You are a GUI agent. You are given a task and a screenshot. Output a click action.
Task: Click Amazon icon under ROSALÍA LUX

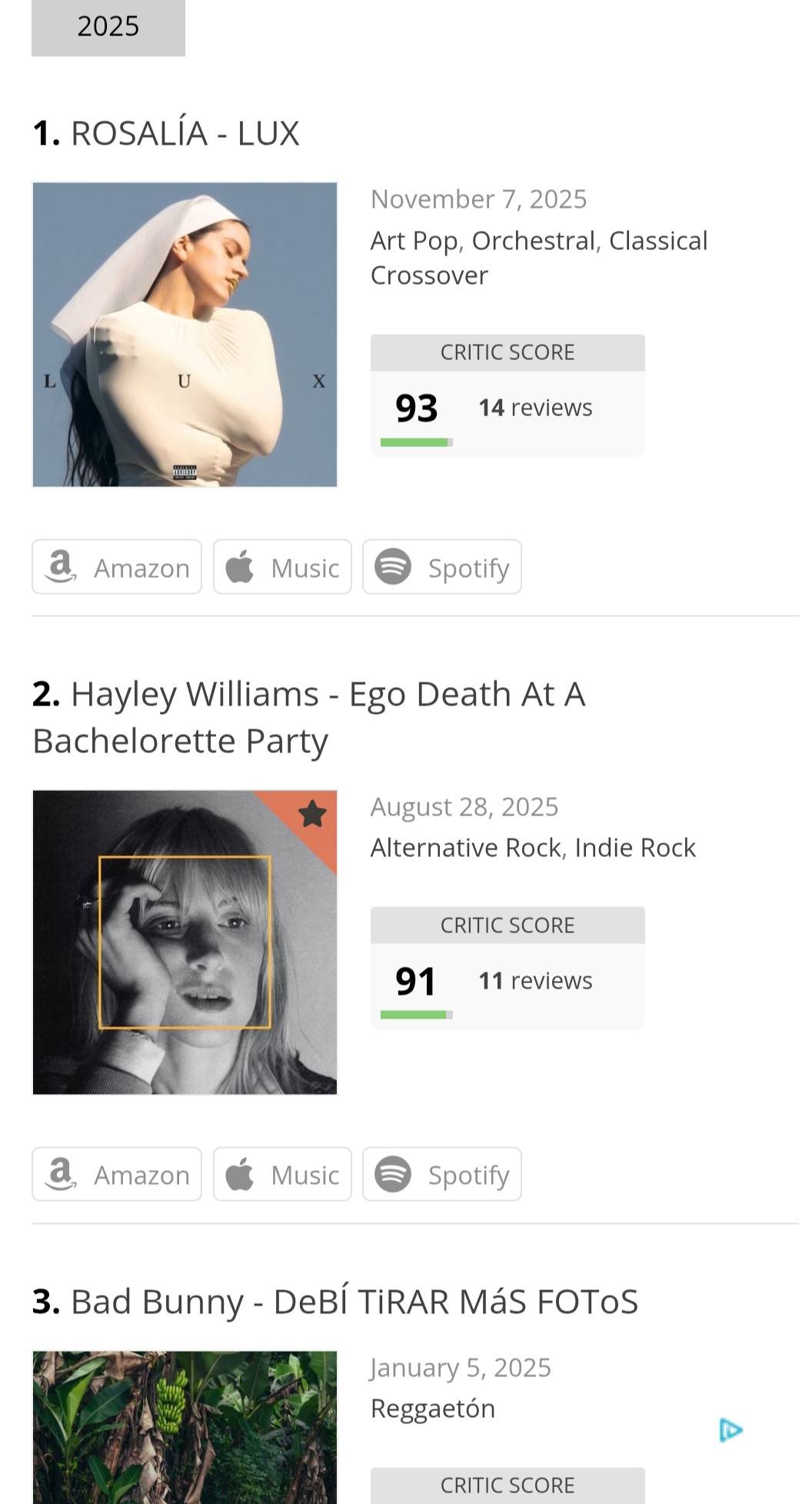(x=62, y=567)
